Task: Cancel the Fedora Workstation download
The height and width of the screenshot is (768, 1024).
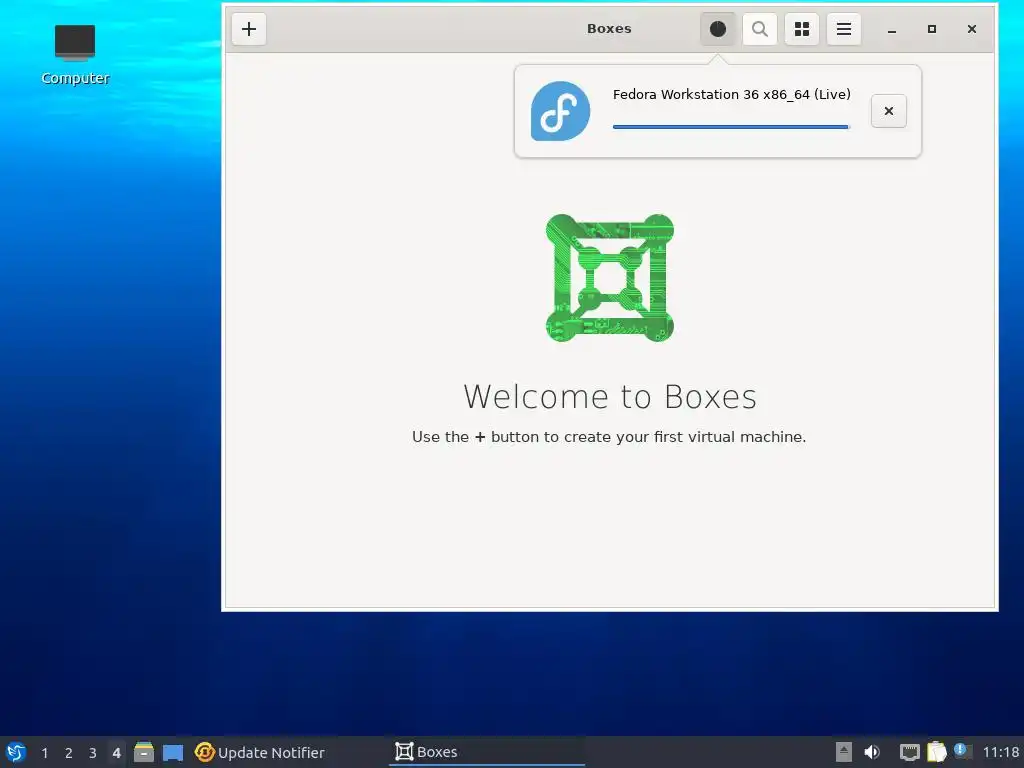Action: 889,111
